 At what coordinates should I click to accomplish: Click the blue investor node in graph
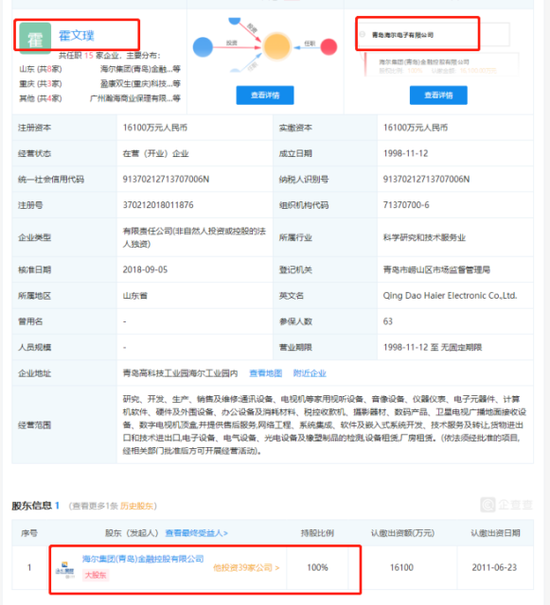(x=203, y=47)
